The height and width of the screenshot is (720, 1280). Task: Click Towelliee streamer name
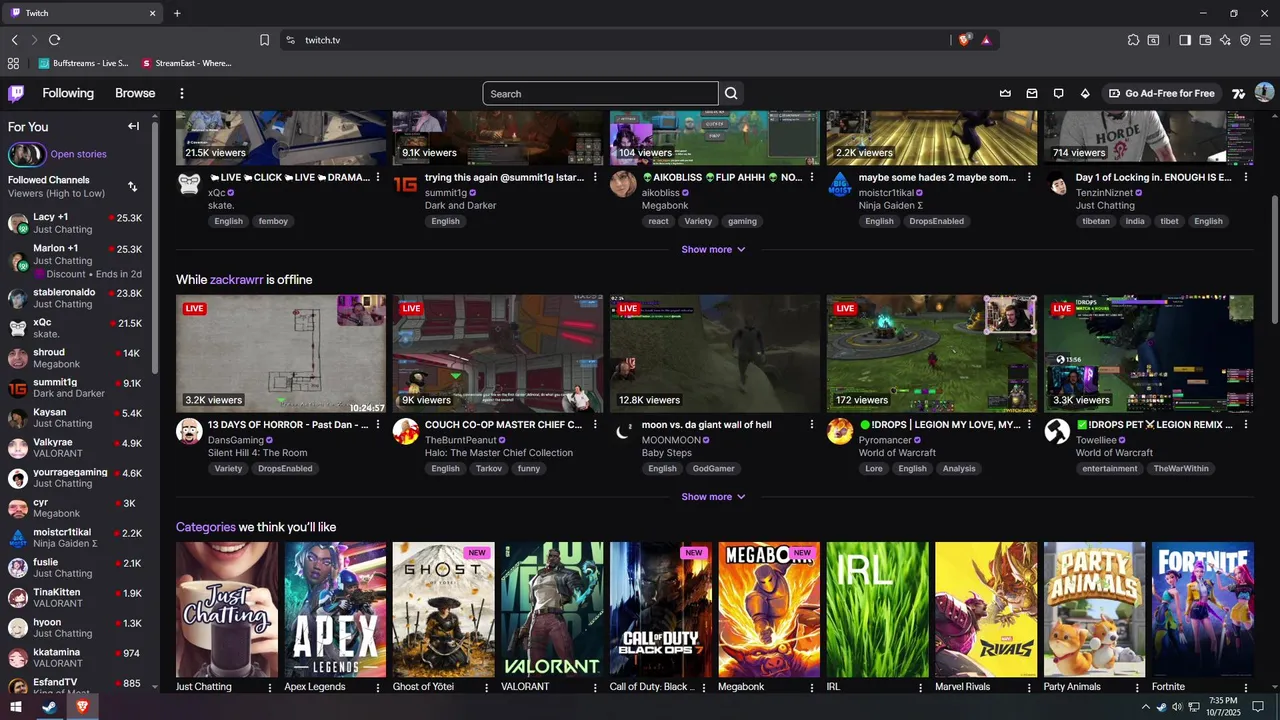click(1095, 440)
